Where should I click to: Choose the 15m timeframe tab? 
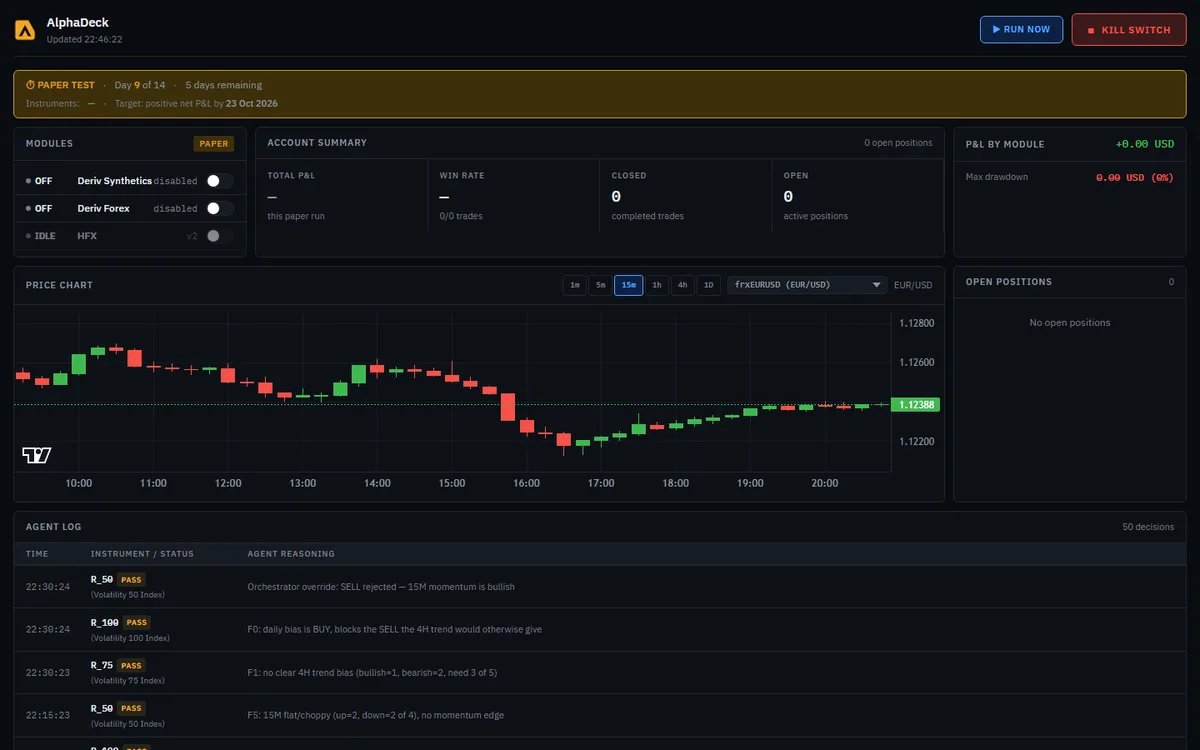pos(629,285)
